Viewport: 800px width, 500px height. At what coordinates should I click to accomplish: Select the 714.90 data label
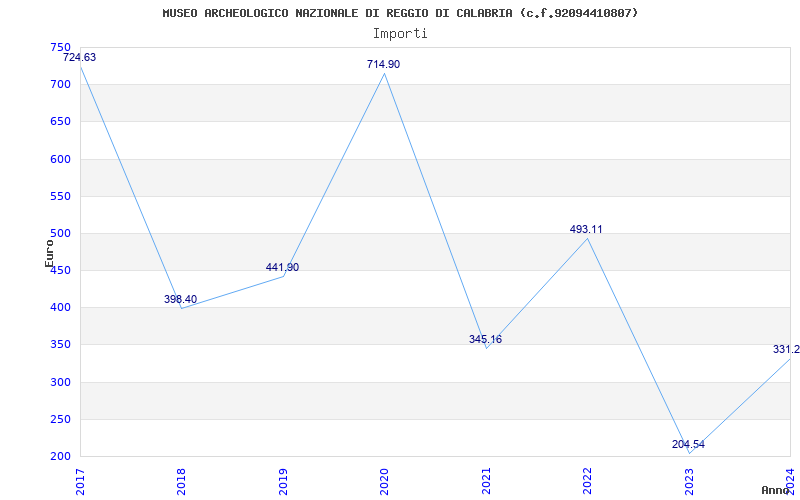[x=384, y=64]
